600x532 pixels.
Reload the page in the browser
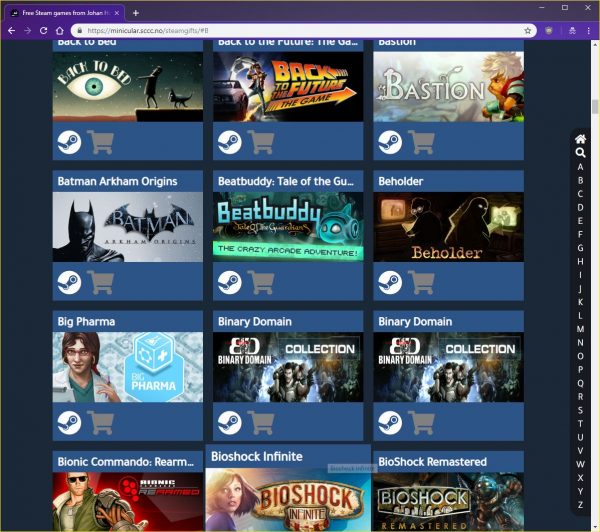coord(44,31)
